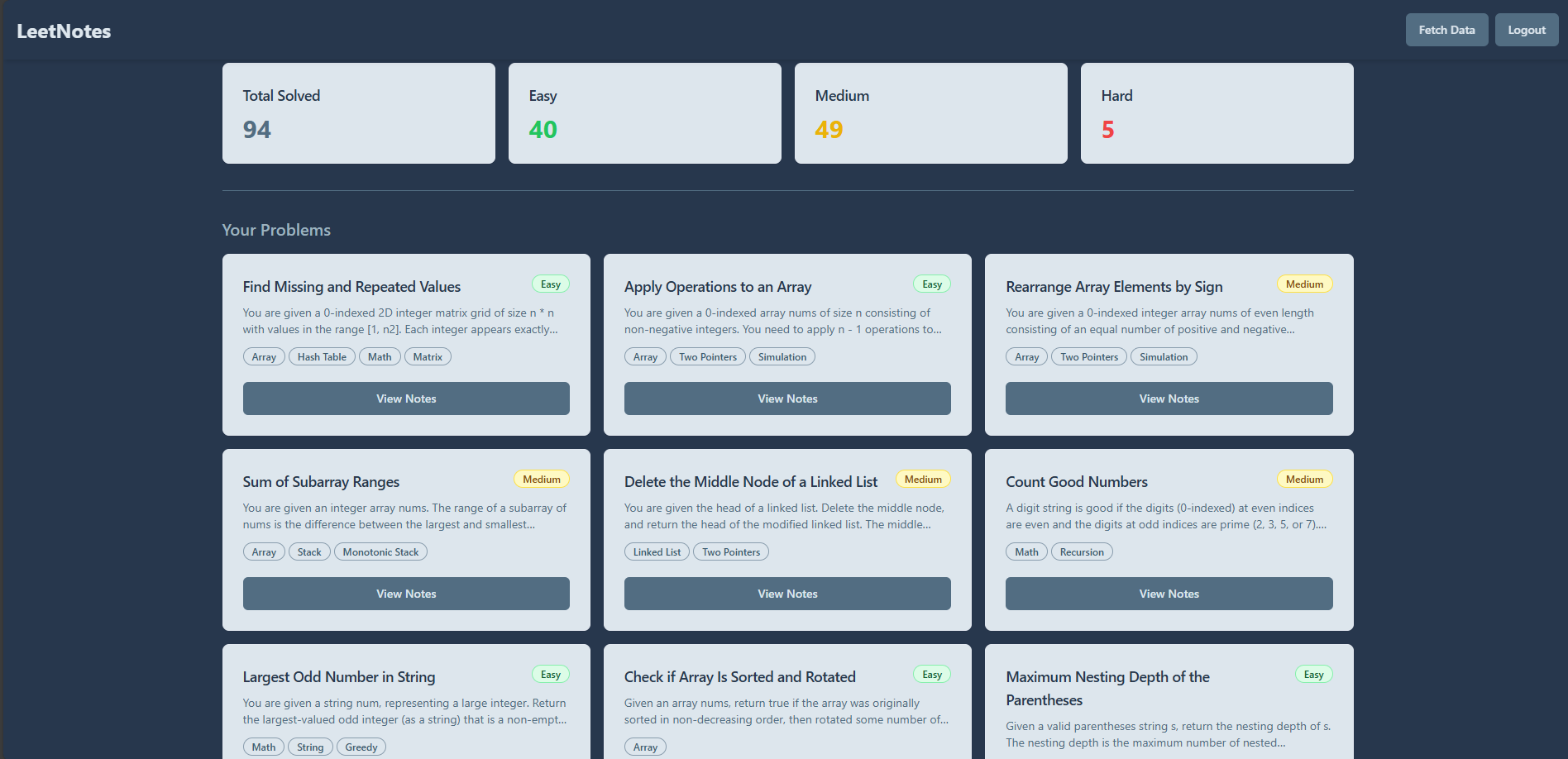
Task: Open the Rearrange Array Elements by Sign title
Action: click(x=1114, y=287)
